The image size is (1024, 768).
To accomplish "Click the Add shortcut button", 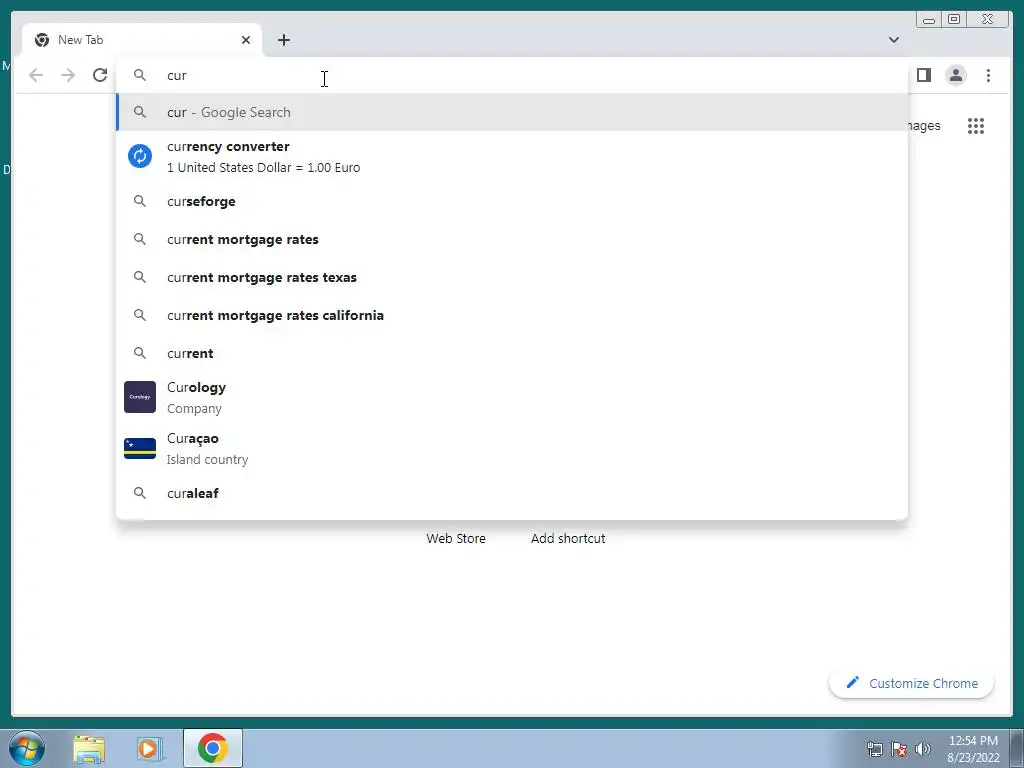I will point(568,538).
